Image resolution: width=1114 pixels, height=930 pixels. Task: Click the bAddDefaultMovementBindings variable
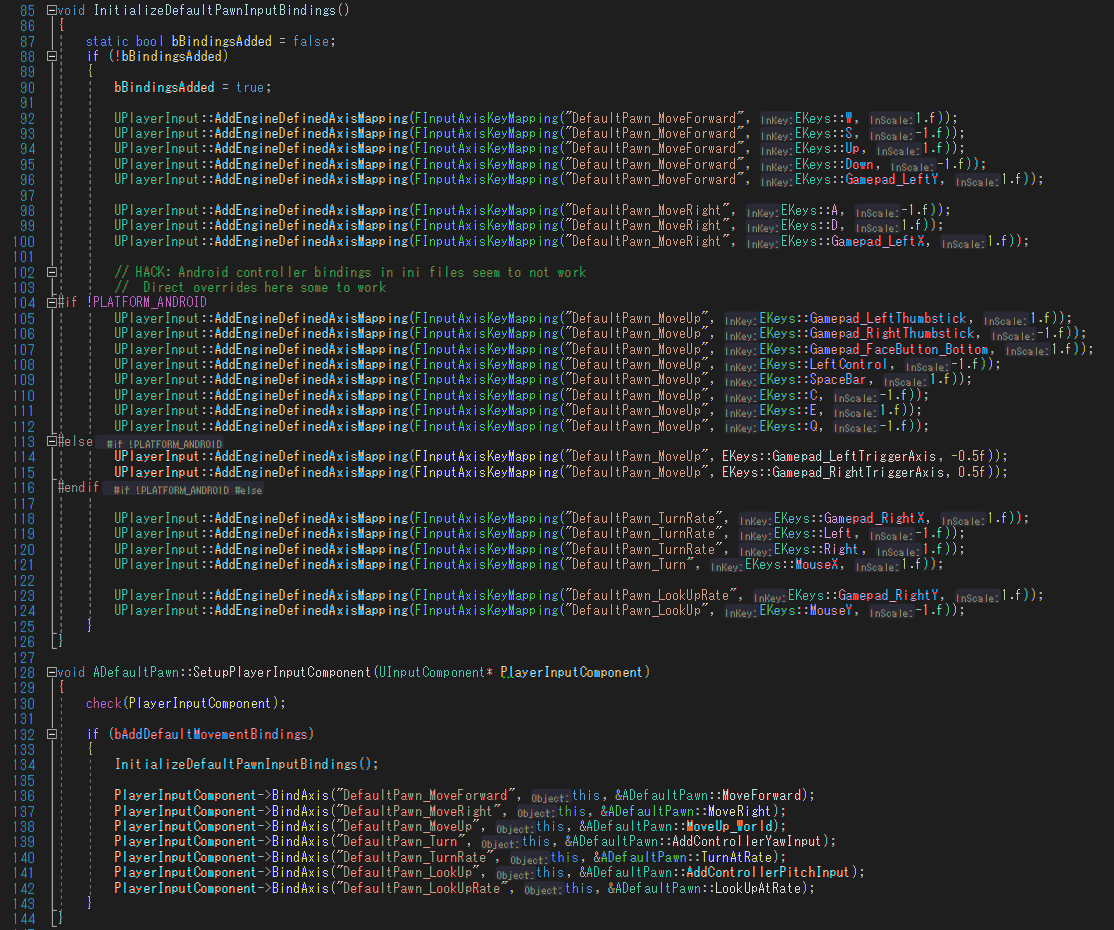[x=210, y=734]
